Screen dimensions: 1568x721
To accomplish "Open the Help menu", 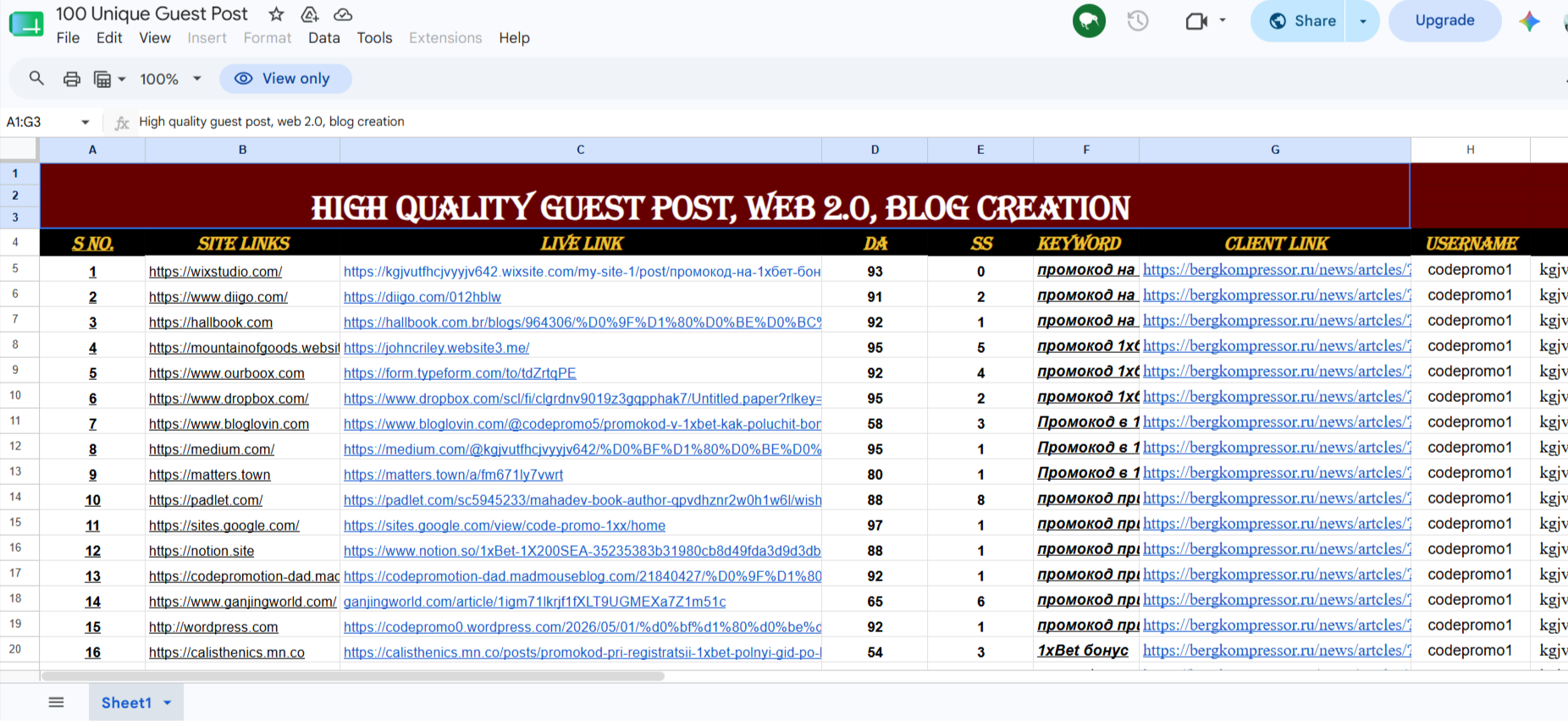I will [x=514, y=38].
